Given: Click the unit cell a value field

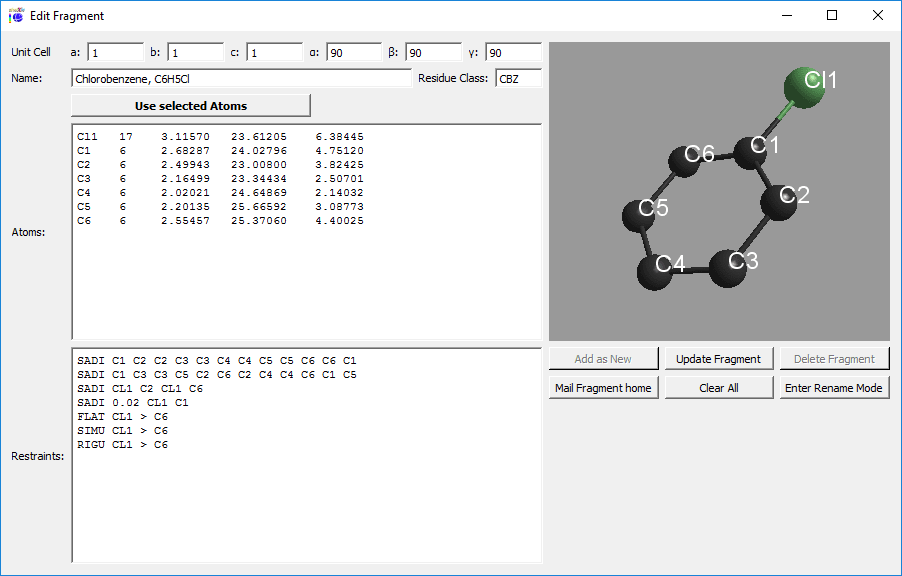Looking at the screenshot, I should 115,51.
